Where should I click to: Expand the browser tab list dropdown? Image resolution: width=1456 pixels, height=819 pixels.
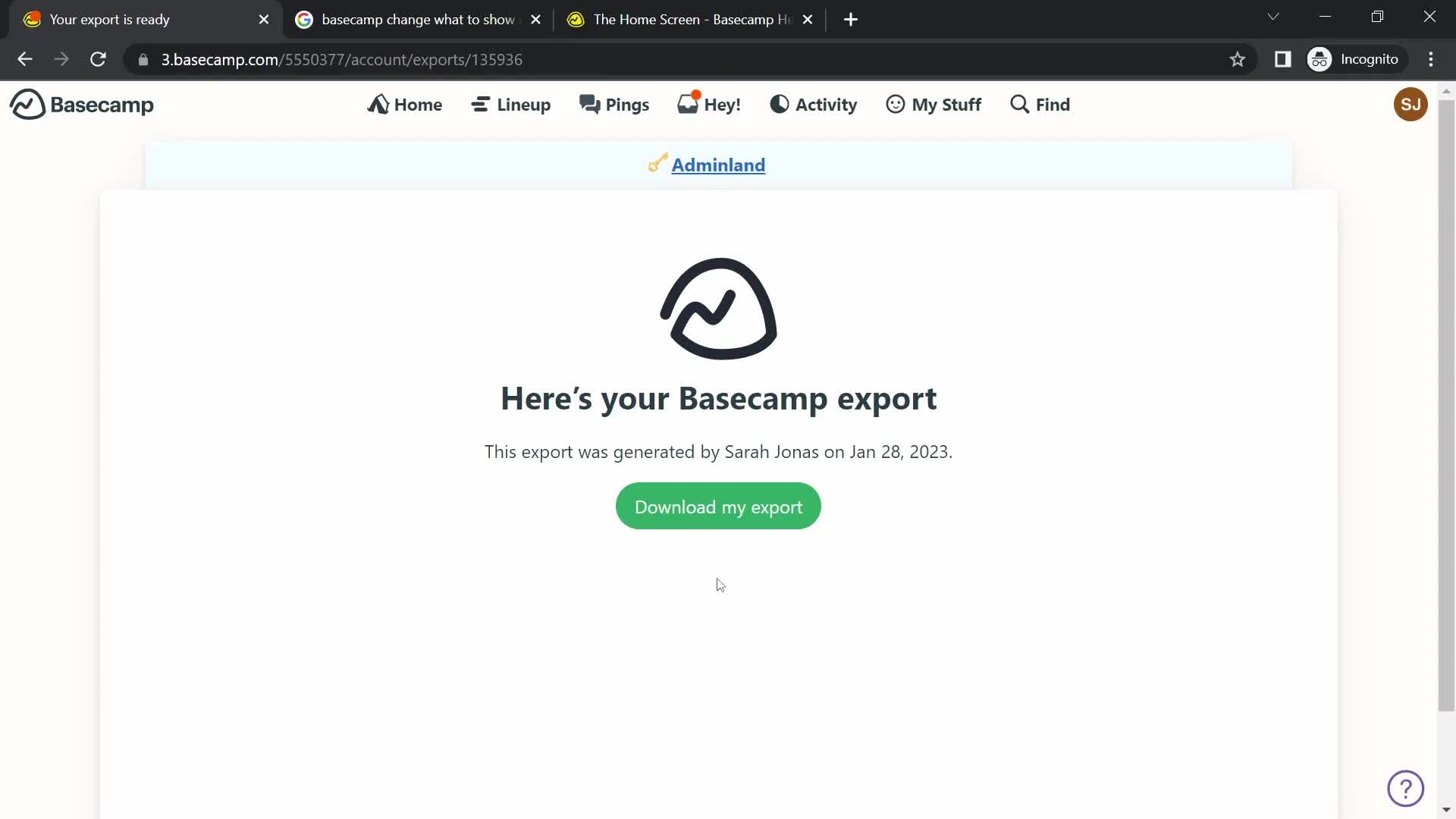tap(1274, 18)
